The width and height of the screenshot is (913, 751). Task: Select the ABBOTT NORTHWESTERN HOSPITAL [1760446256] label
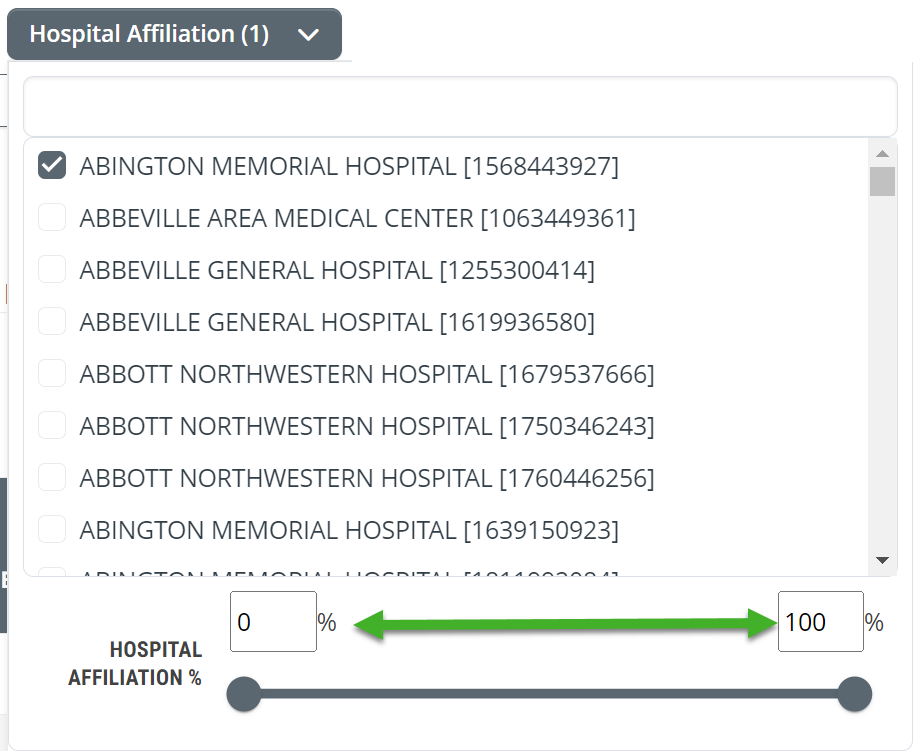[367, 479]
